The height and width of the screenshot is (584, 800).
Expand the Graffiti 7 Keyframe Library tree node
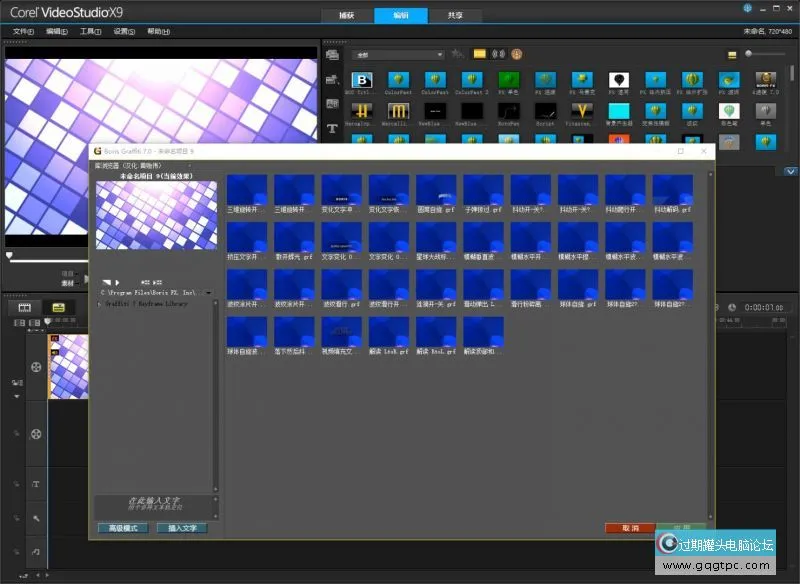(x=98, y=303)
